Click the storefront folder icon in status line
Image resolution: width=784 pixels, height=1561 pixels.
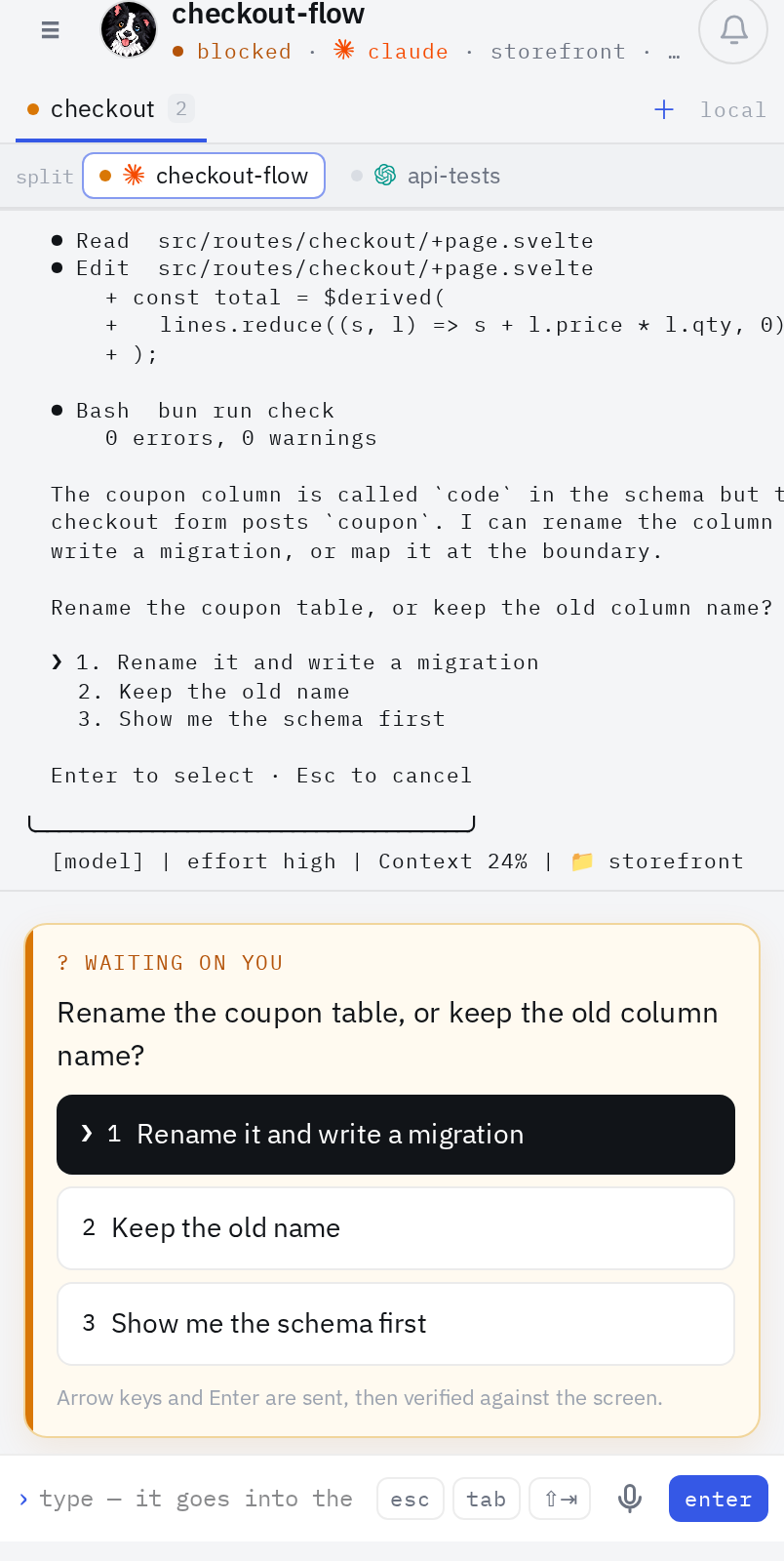[x=582, y=861]
